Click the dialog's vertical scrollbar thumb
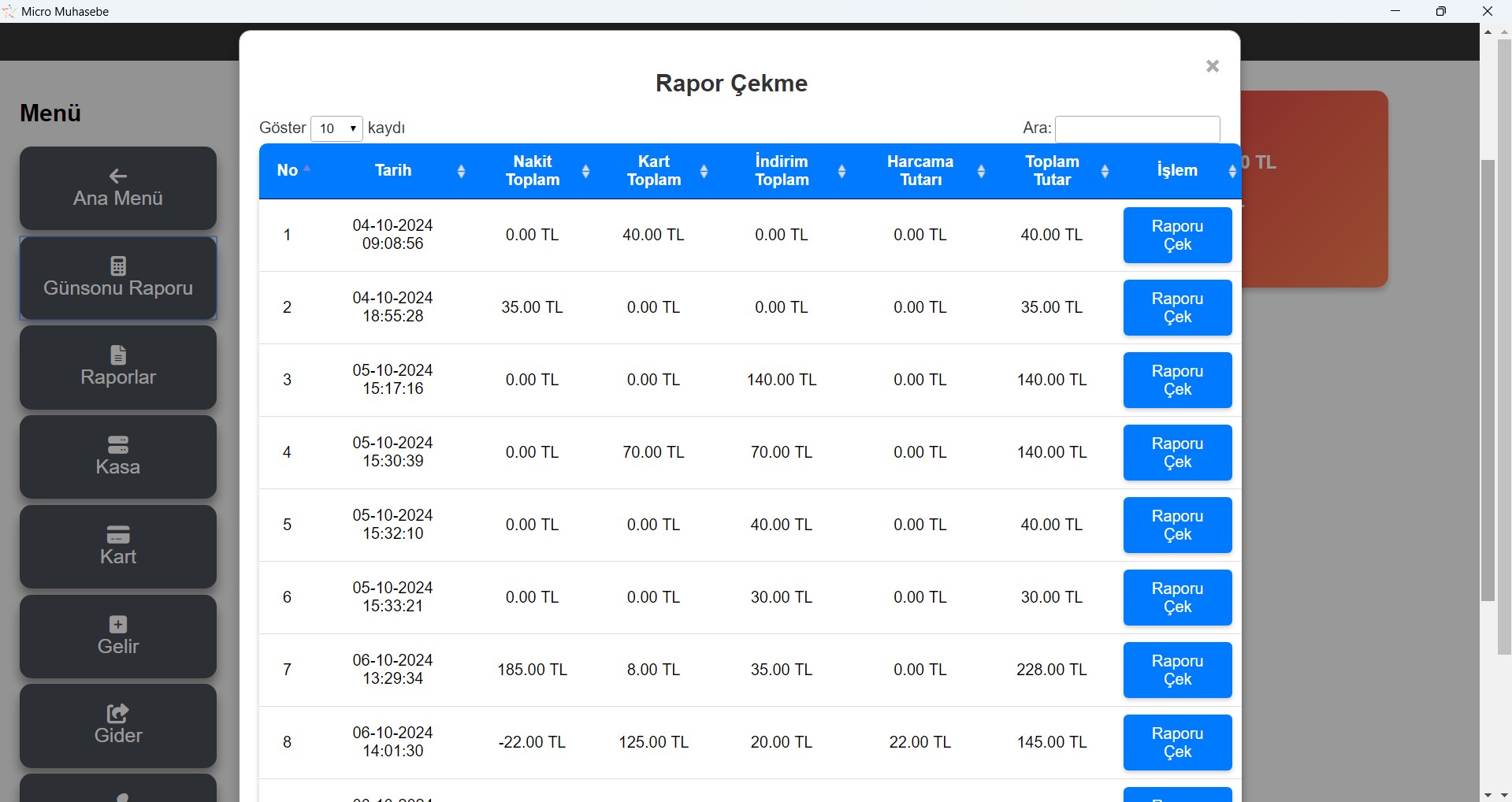1512x802 pixels. 1488,378
